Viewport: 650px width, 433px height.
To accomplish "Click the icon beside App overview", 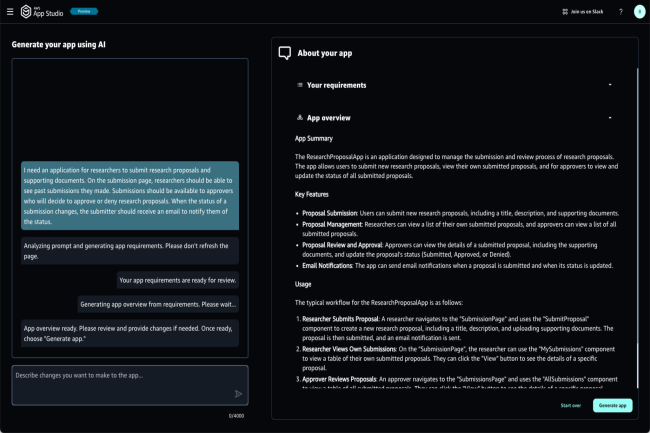I will tap(300, 117).
